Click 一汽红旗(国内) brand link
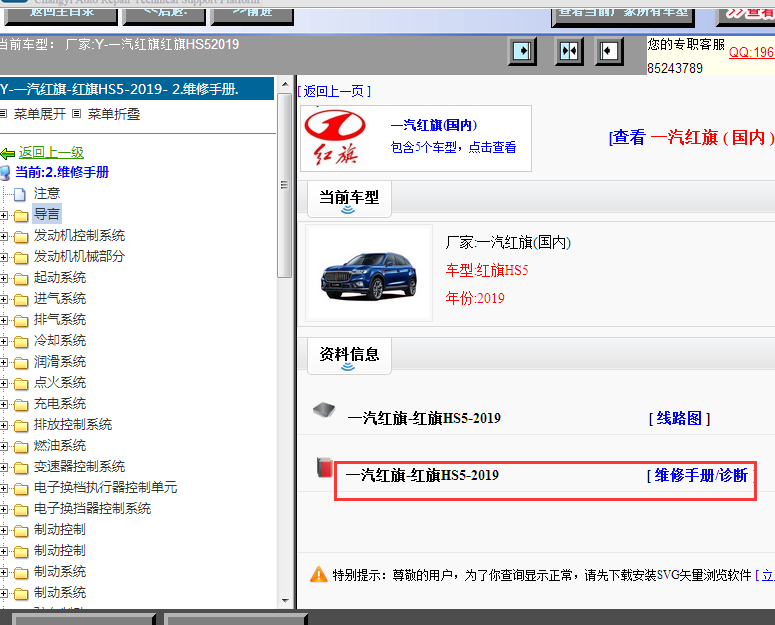This screenshot has width=775, height=625. 434,125
